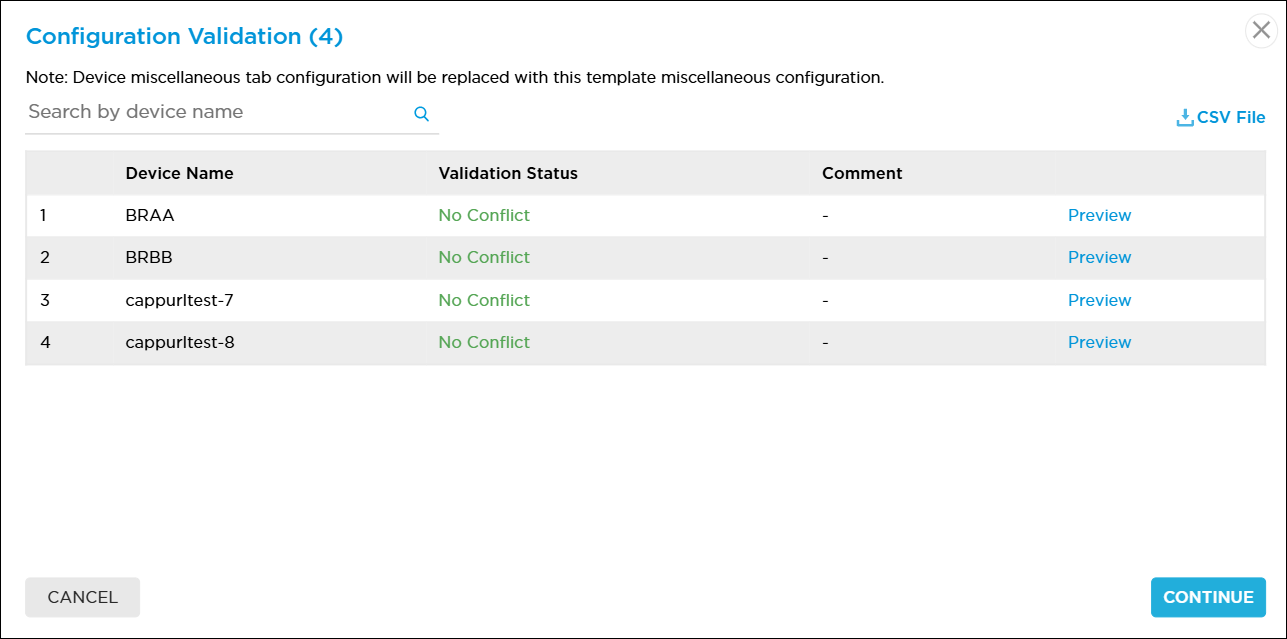Select the Validation Status column header
The image size is (1287, 639).
pyautogui.click(x=507, y=173)
